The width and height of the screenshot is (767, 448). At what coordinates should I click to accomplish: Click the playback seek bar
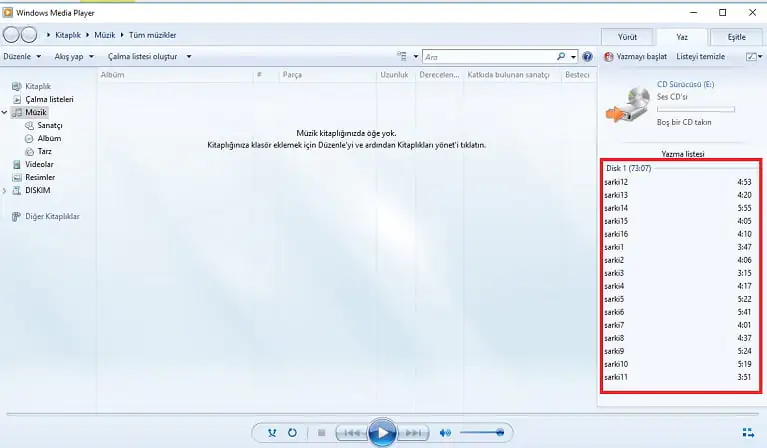[382, 414]
